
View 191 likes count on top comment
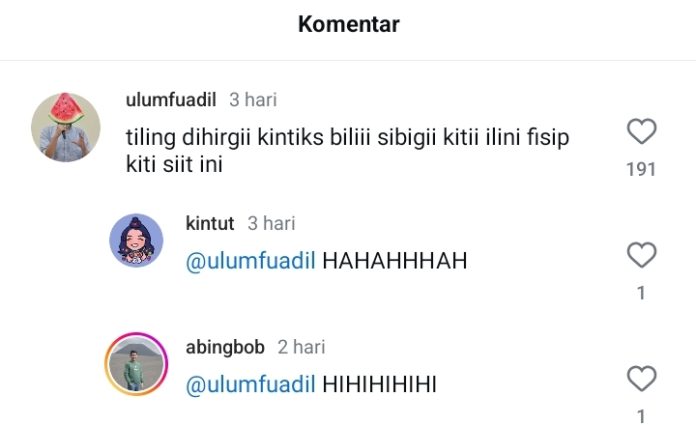tap(641, 169)
